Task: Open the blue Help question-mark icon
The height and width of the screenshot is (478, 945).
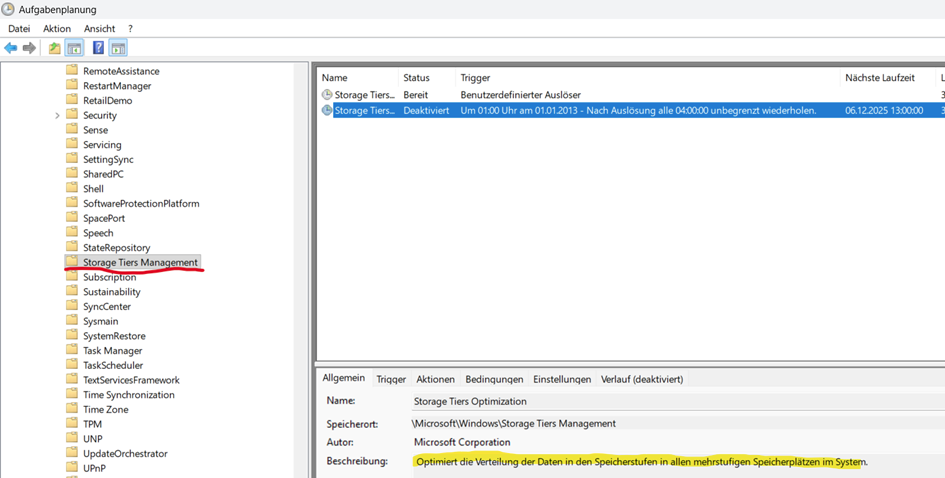Action: 99,48
